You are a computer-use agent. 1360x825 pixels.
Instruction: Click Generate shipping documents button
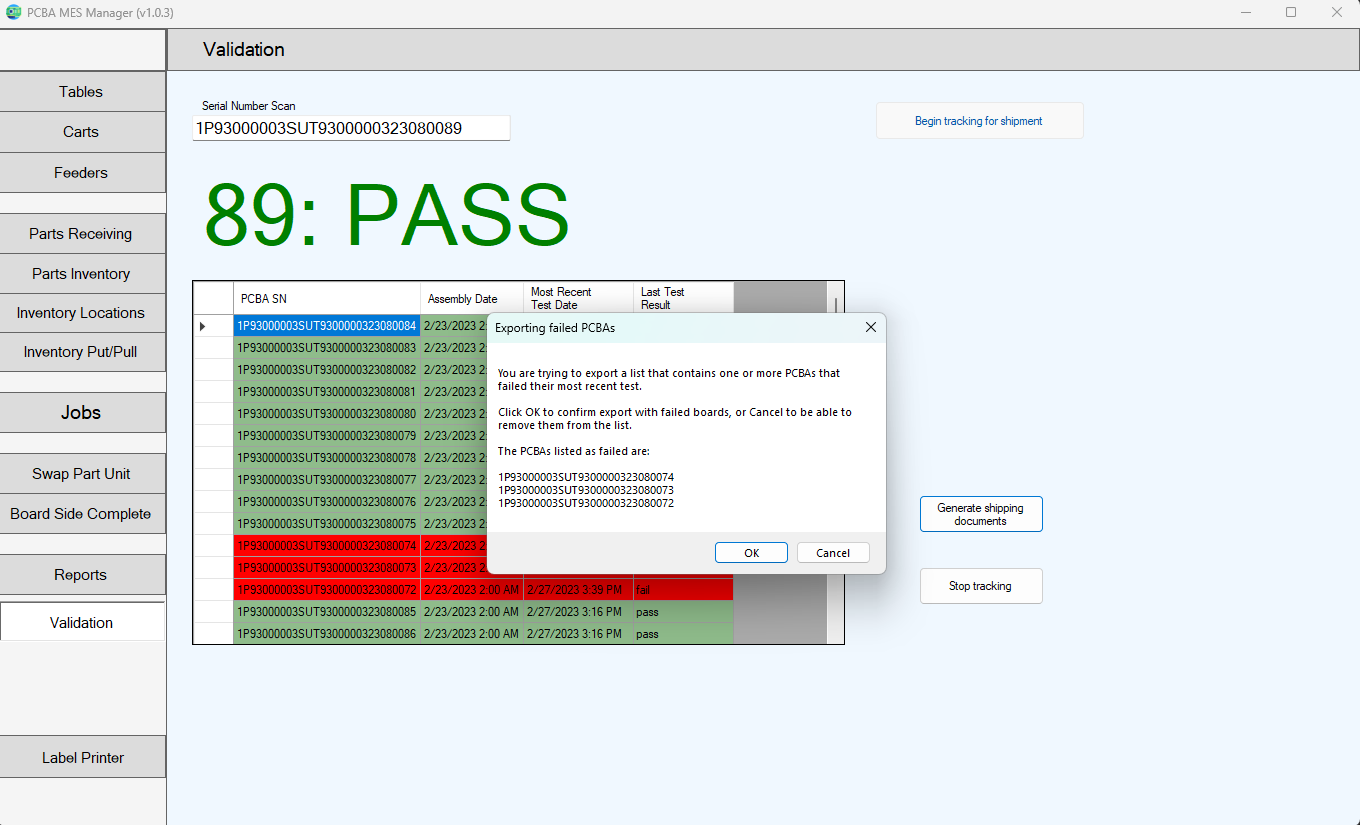click(980, 514)
